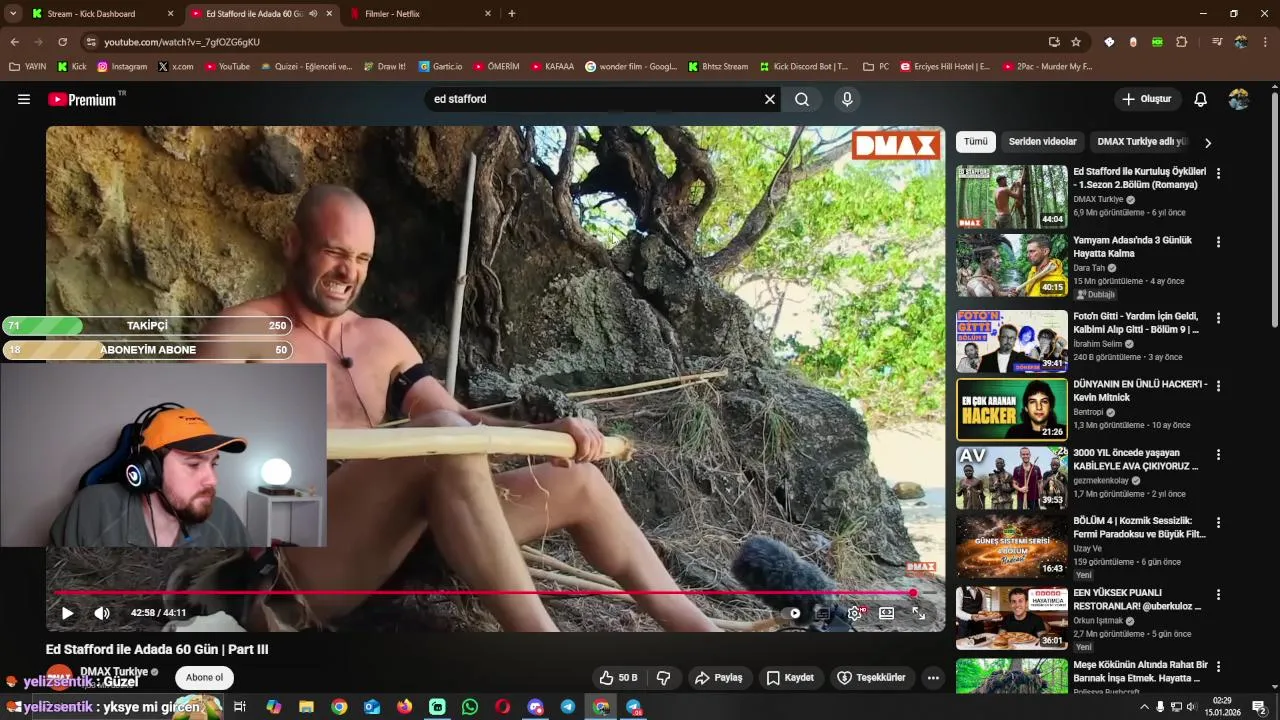Open options for Yamyam Adası'nda 3 Günlük video

click(x=1218, y=242)
